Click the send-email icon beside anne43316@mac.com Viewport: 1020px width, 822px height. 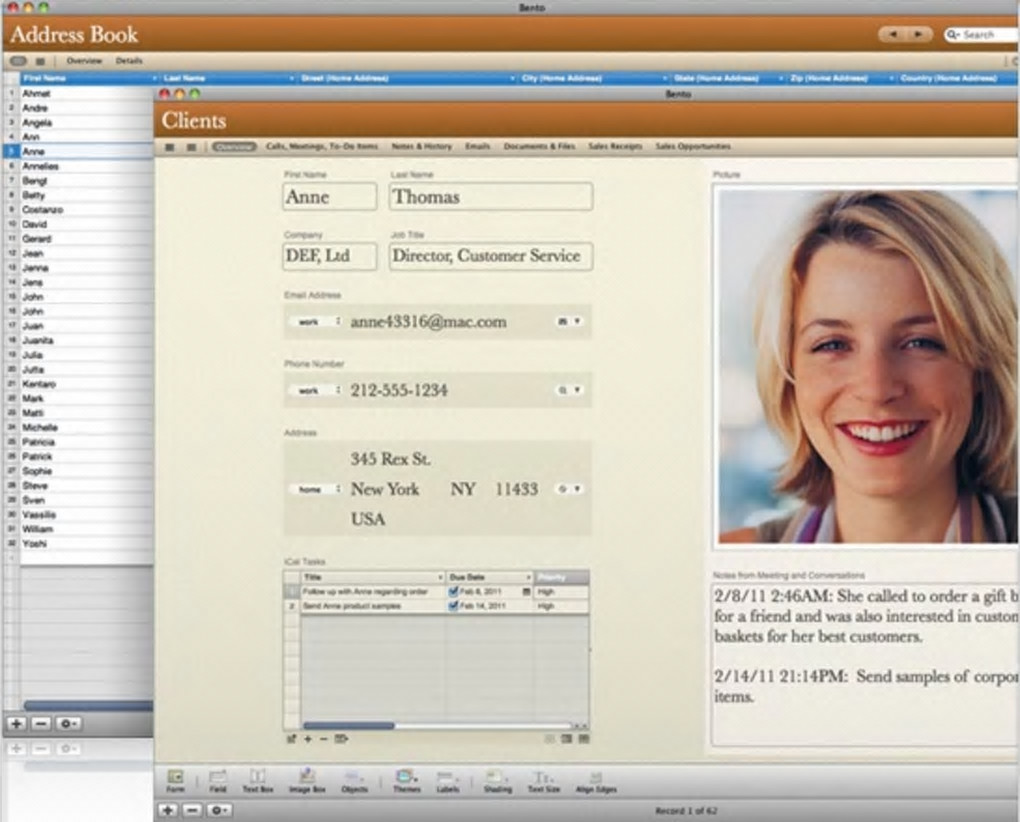(x=563, y=321)
